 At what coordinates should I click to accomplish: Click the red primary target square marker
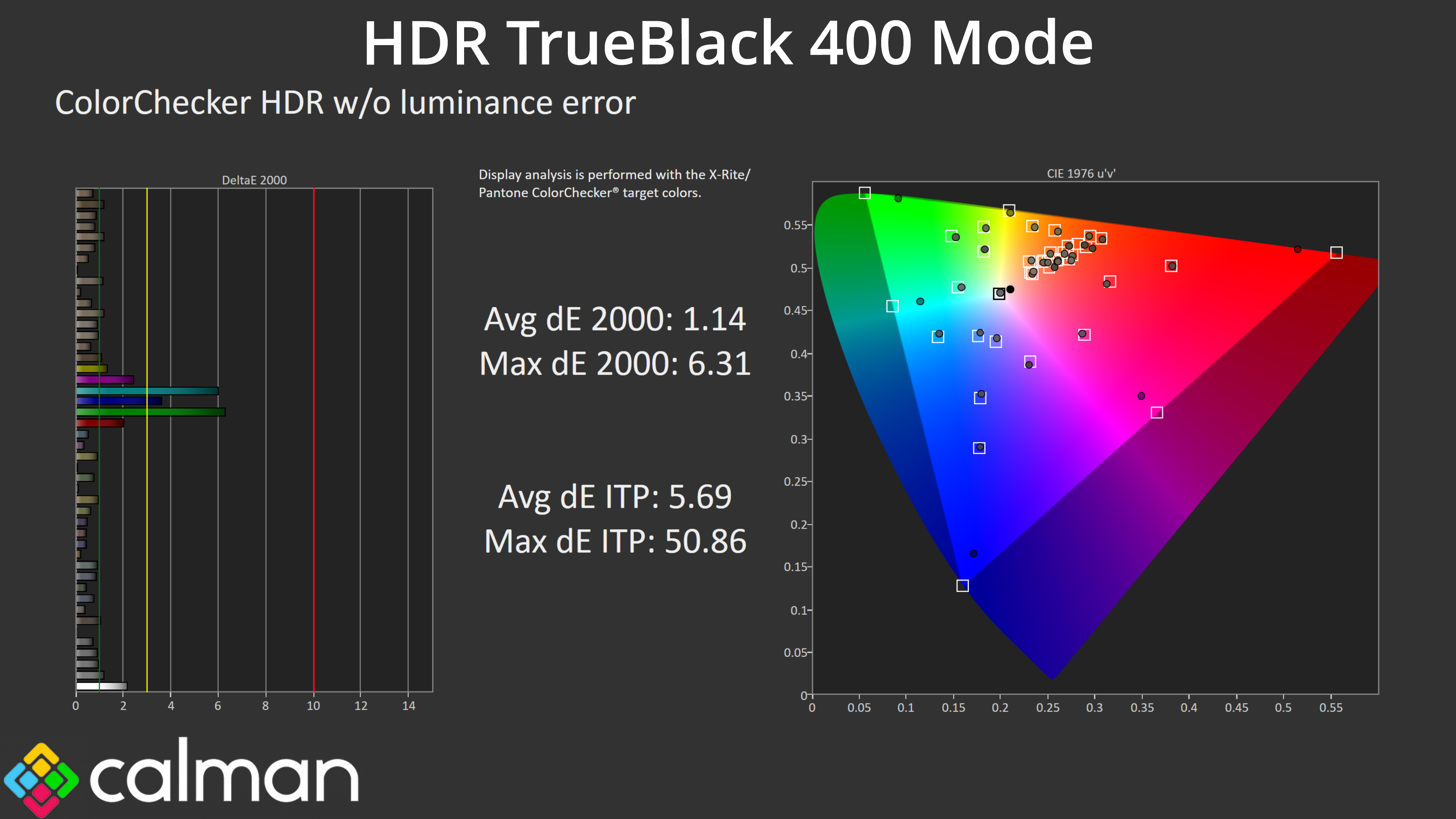(x=1336, y=253)
